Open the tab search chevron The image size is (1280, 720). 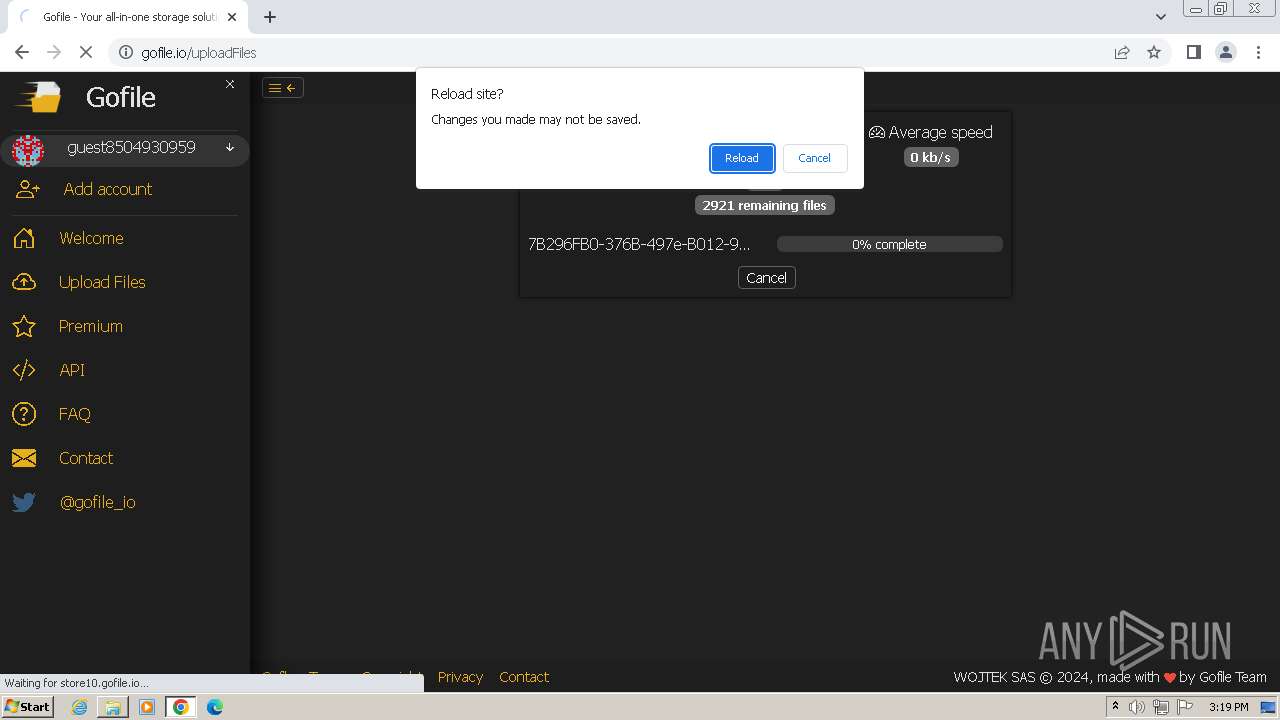tap(1161, 17)
